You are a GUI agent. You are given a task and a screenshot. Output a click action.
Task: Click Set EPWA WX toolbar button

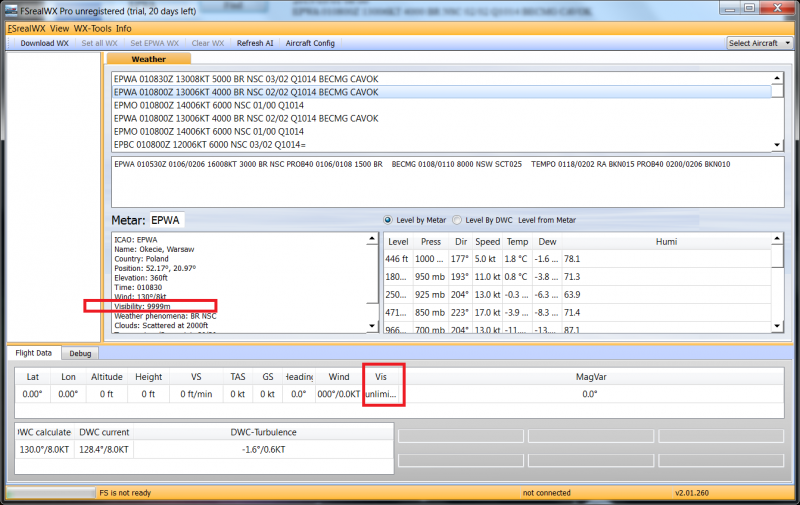[155, 43]
